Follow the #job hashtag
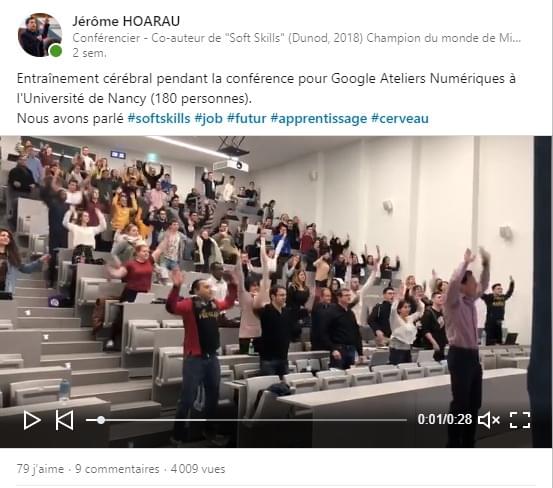 [x=208, y=118]
